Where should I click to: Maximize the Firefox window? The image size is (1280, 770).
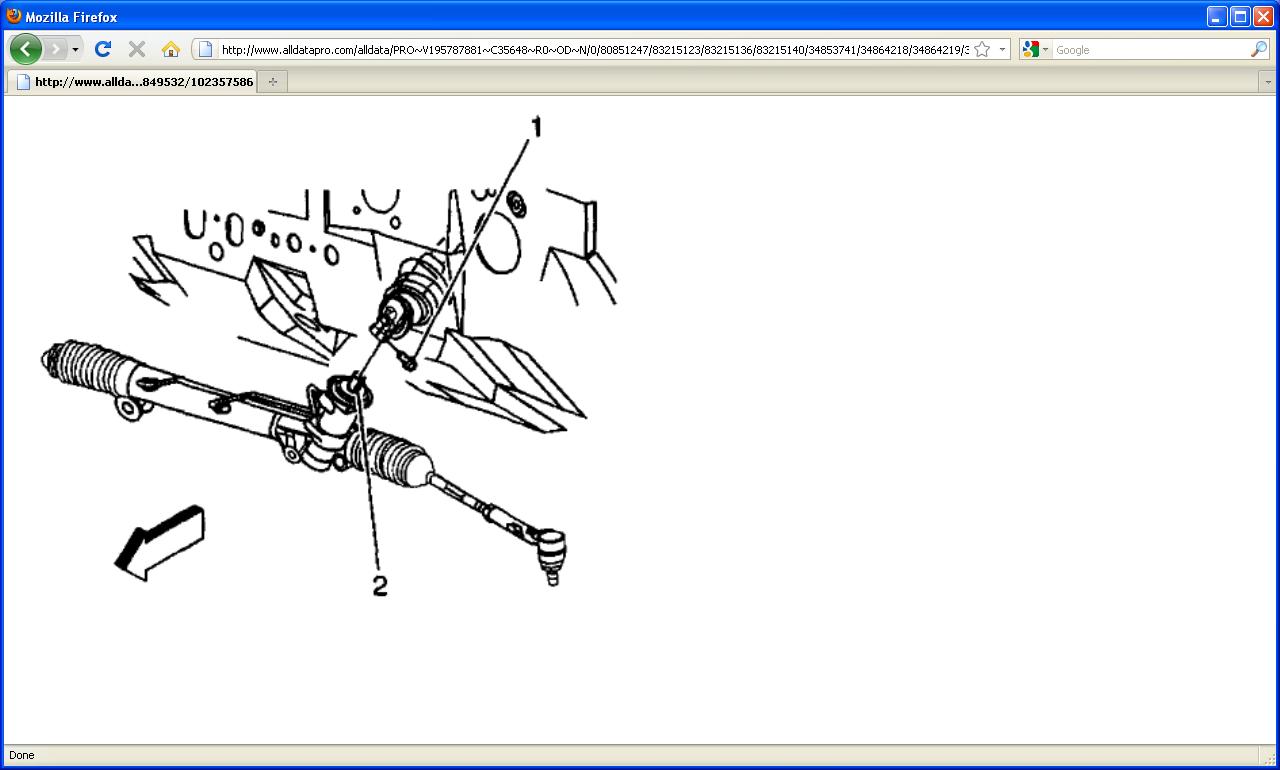1240,16
